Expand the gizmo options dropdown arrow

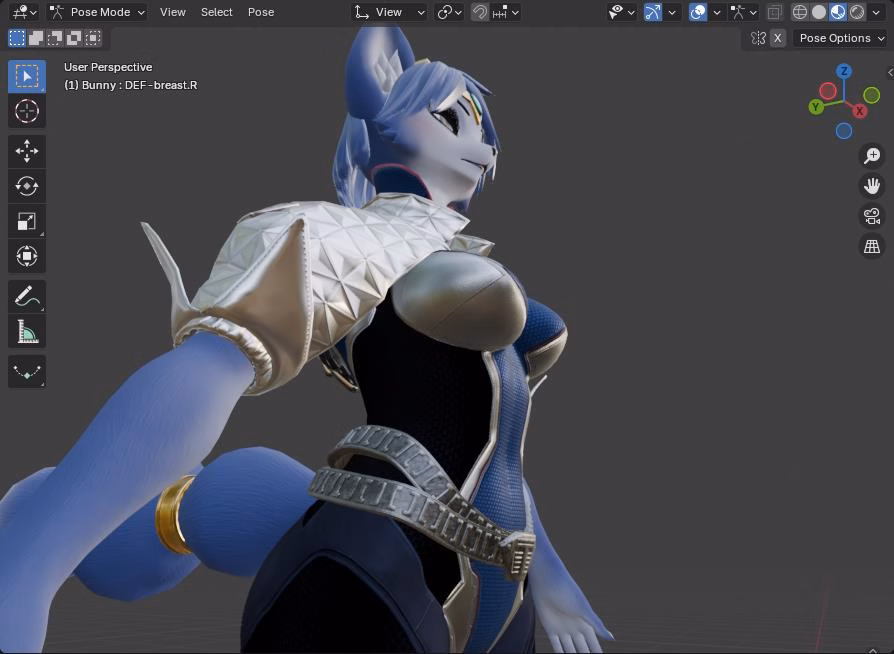[672, 12]
